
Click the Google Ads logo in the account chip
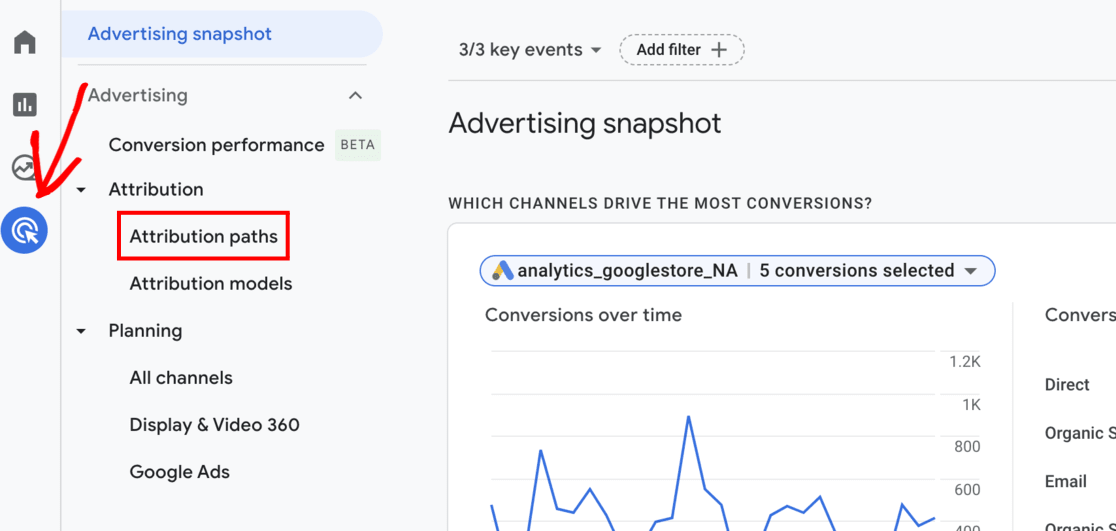point(502,271)
